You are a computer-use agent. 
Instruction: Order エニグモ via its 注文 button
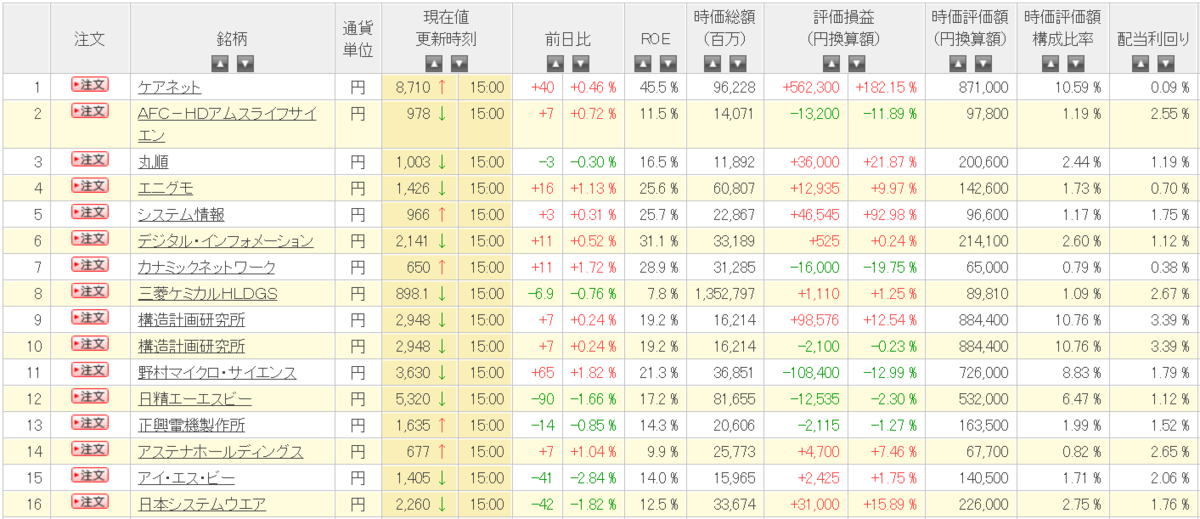coord(90,186)
